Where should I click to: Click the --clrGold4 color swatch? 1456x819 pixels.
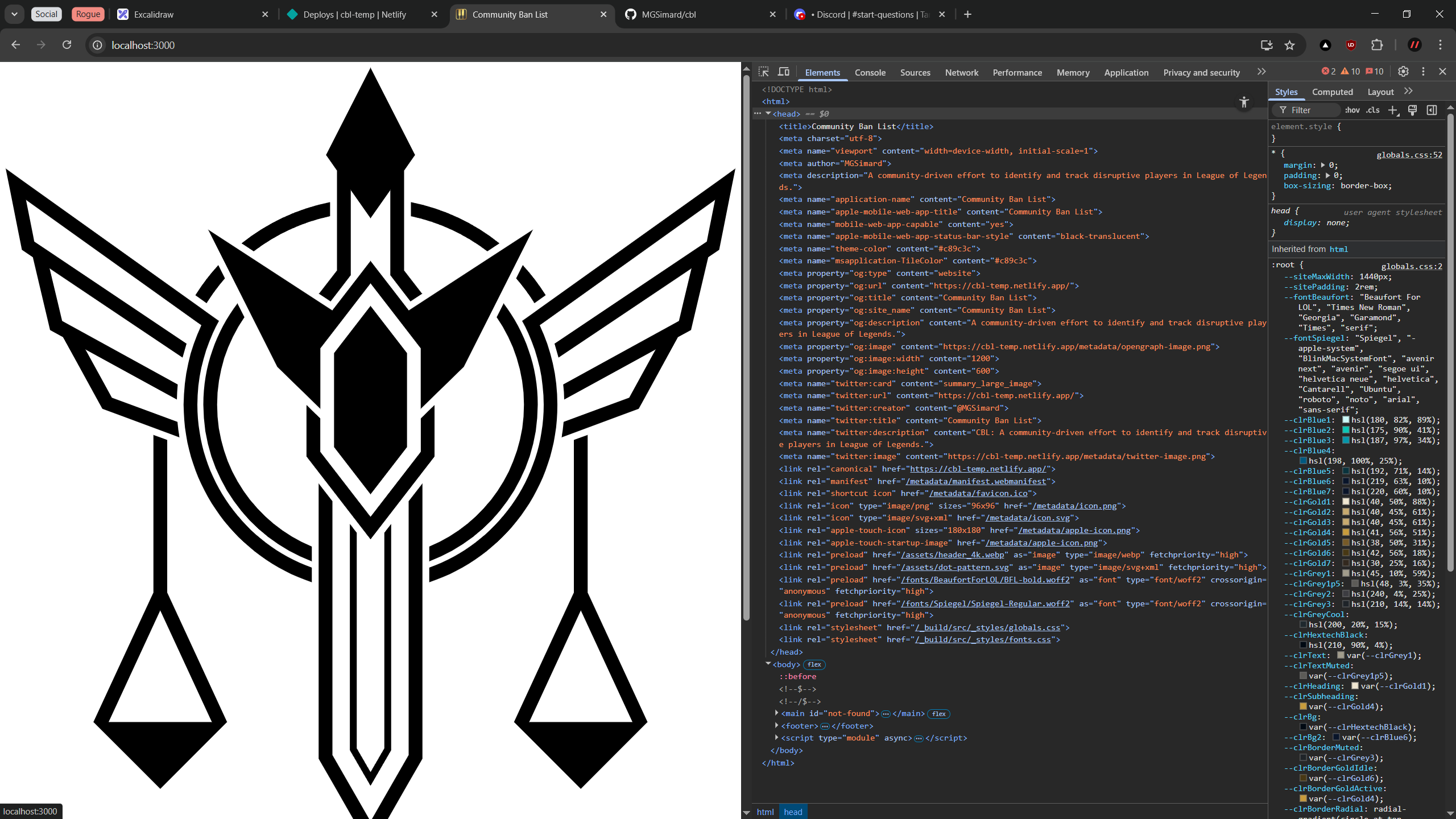click(1346, 532)
